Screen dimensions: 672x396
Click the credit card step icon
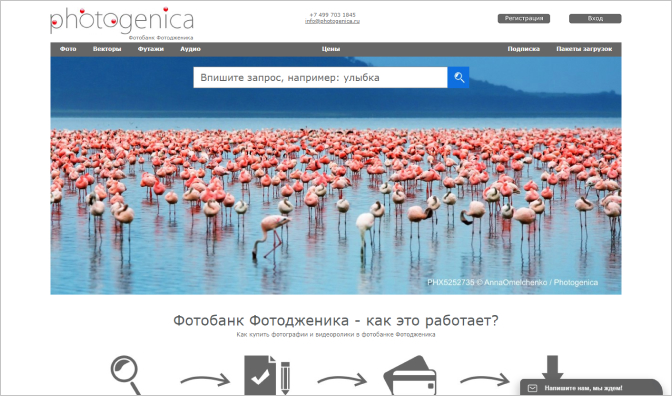[410, 375]
